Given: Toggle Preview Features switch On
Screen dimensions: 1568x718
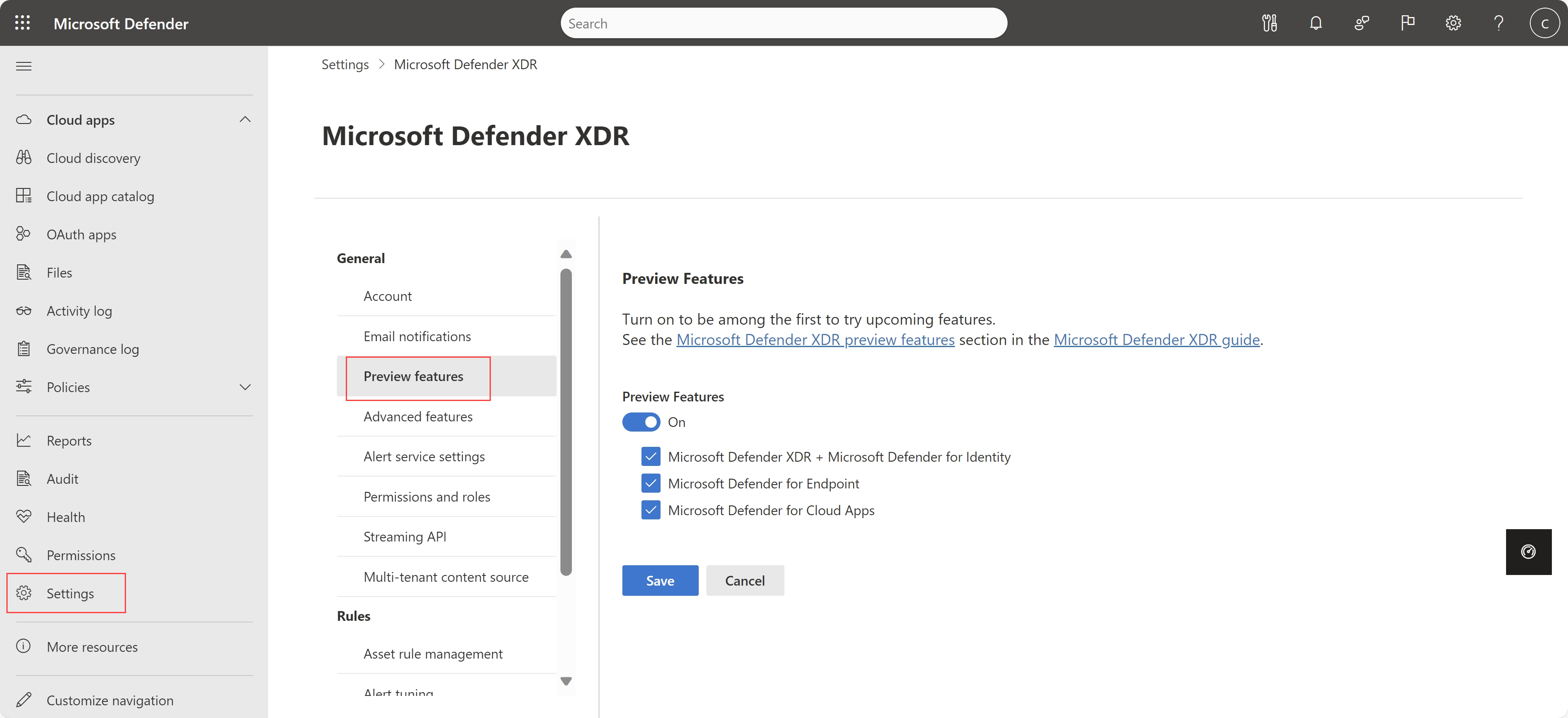Looking at the screenshot, I should [641, 422].
